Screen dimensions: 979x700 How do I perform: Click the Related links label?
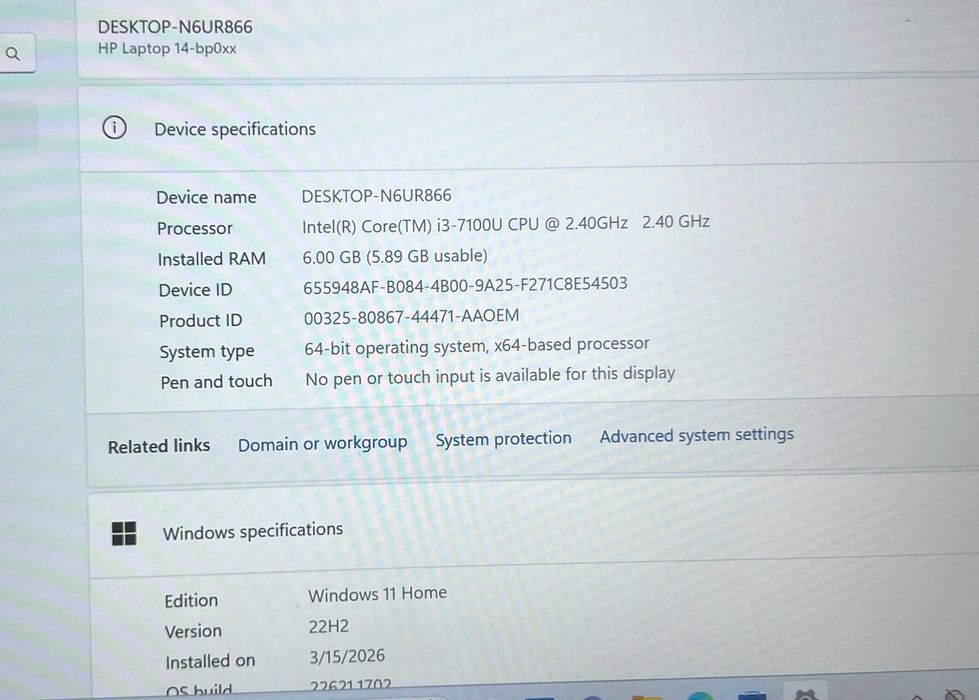[x=159, y=446]
